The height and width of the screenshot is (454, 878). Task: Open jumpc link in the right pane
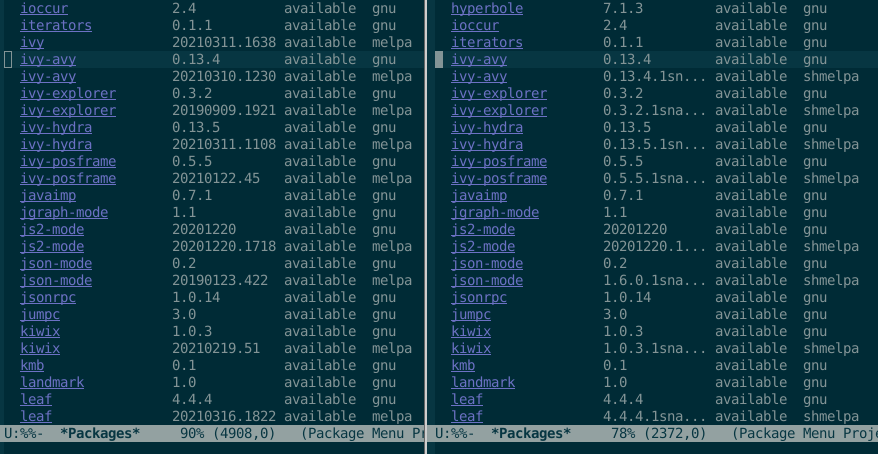(471, 315)
